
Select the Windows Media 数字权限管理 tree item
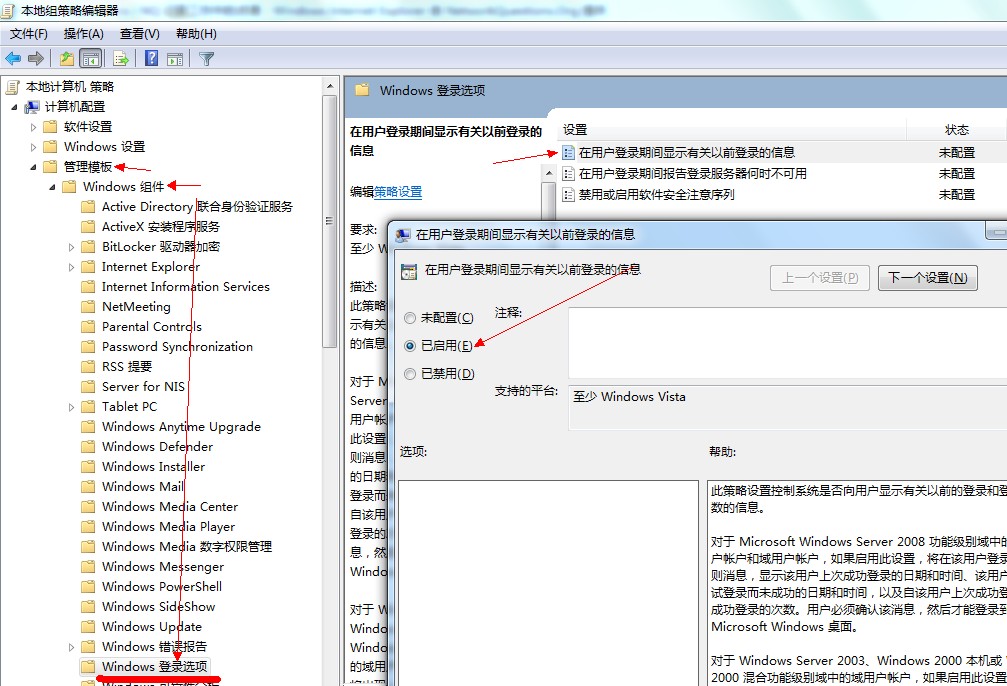[x=187, y=547]
